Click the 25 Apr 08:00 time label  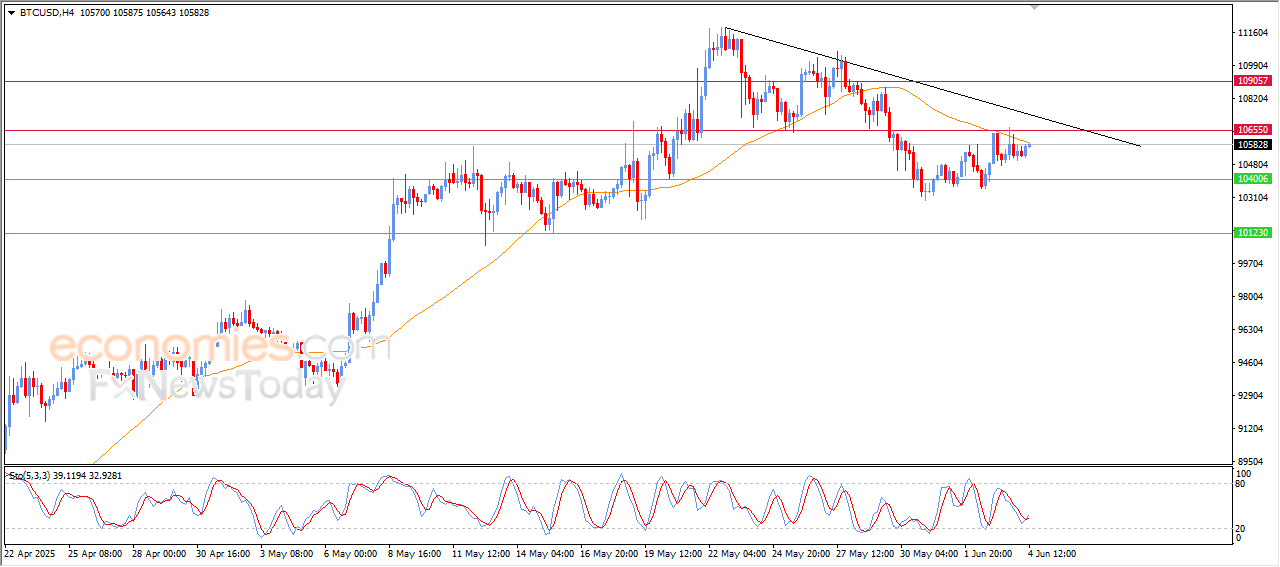(95, 553)
